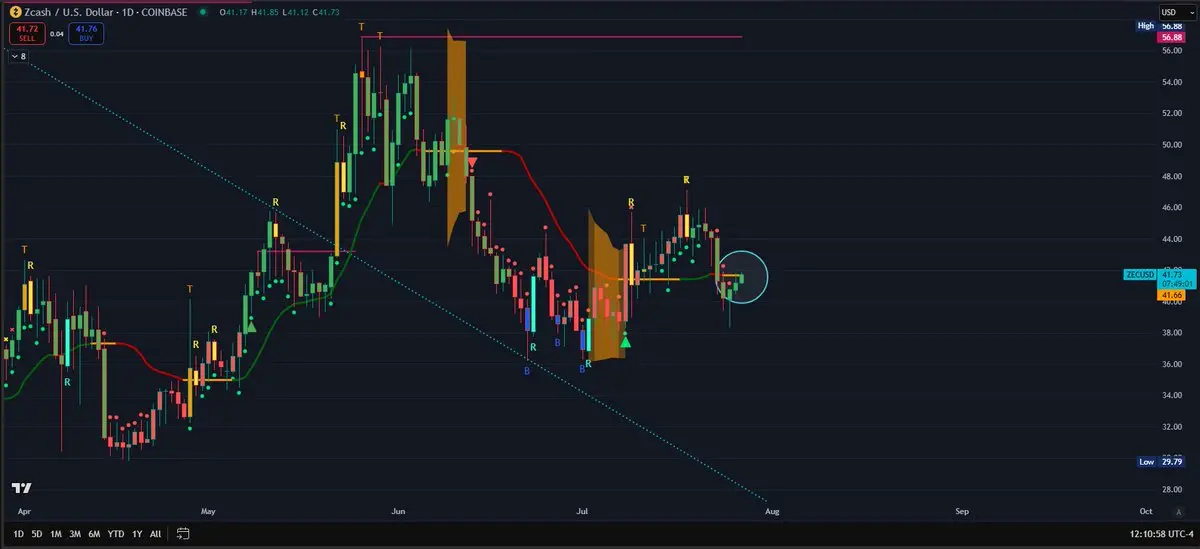The width and height of the screenshot is (1200, 549).
Task: Select the 1Y time range
Action: pyautogui.click(x=136, y=534)
